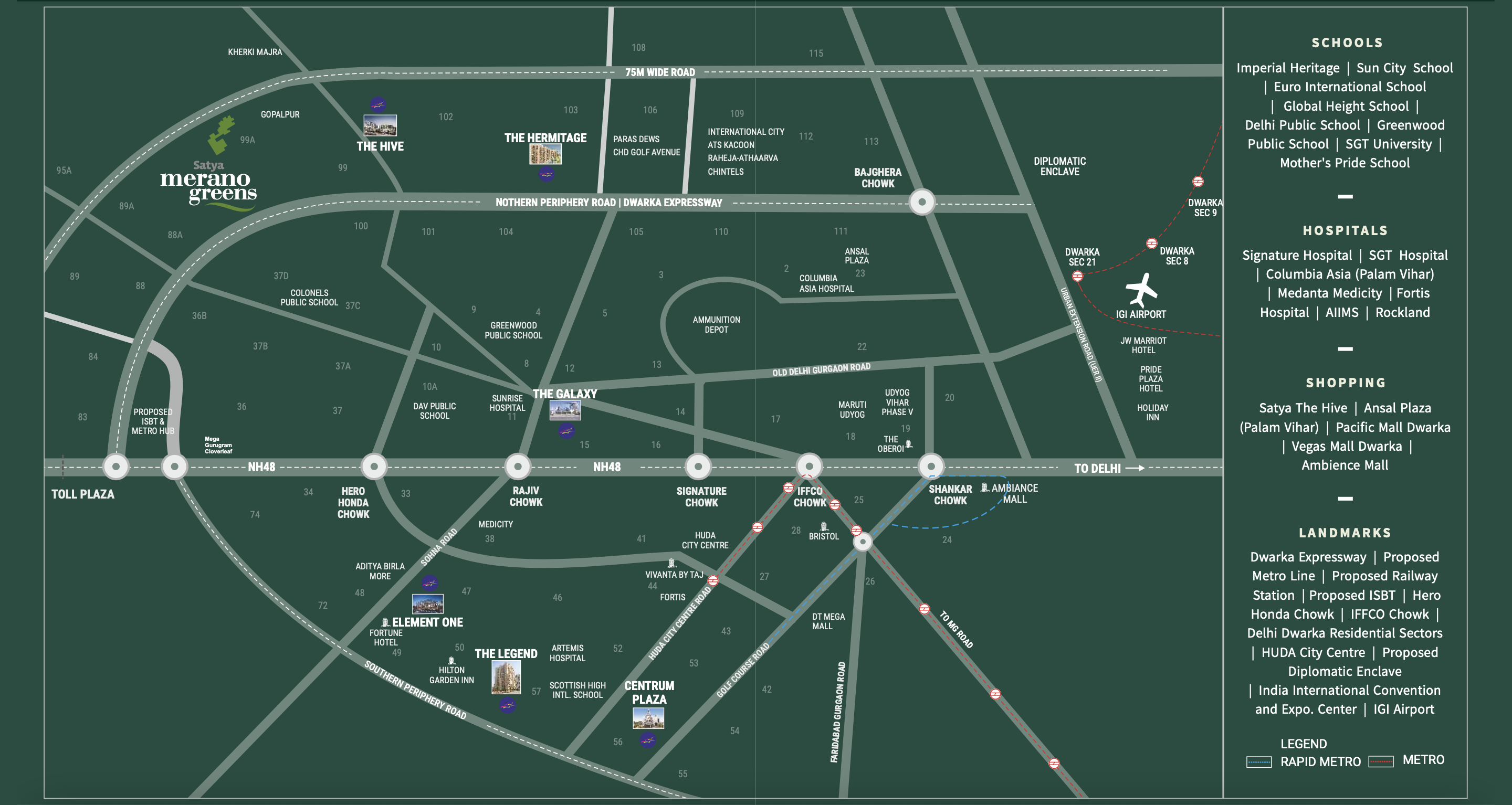The height and width of the screenshot is (805, 1512).
Task: Click the 'DIPLOMATIC ENCLAVE' label
Action: (x=1059, y=166)
